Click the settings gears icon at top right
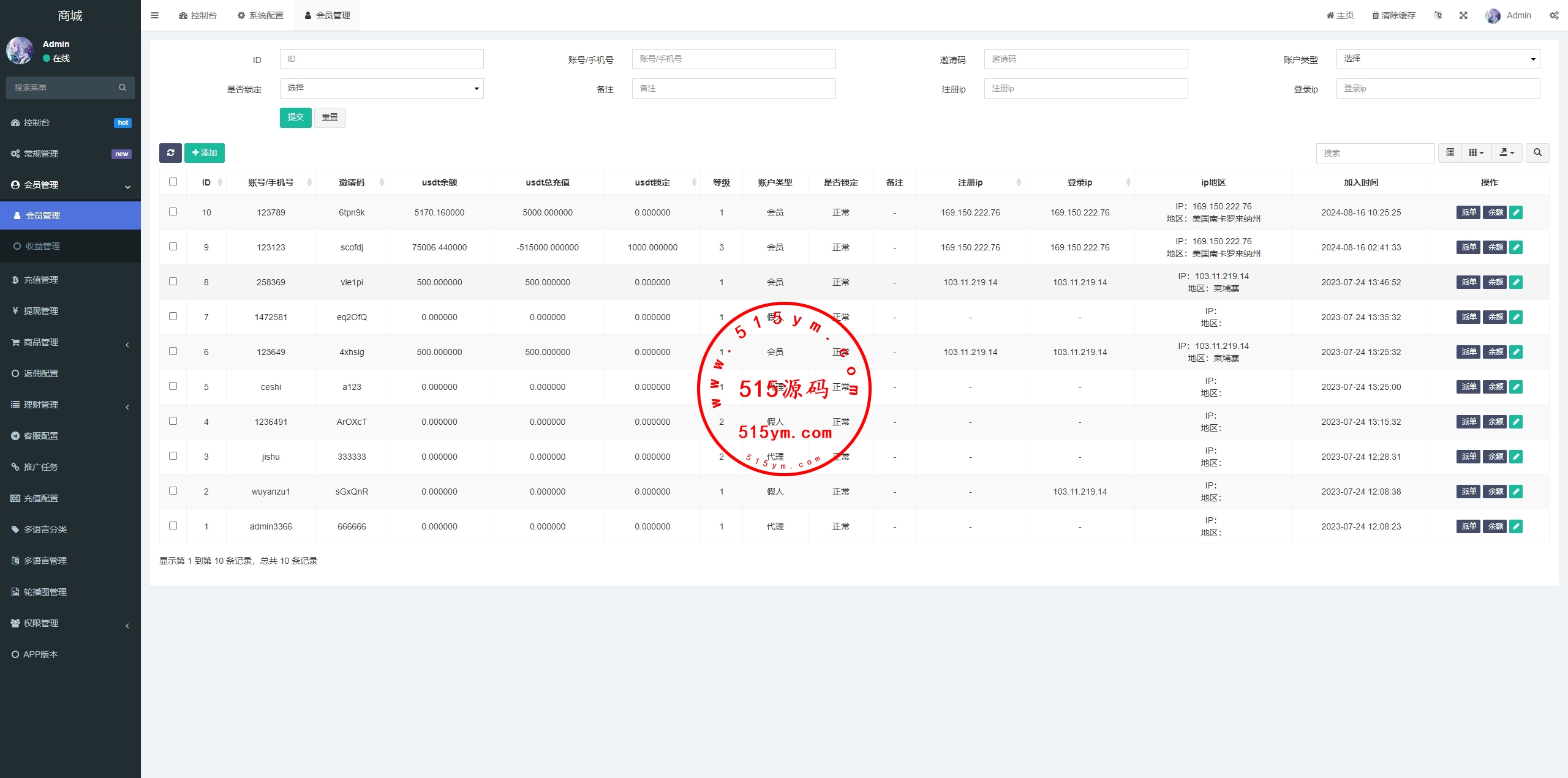This screenshot has width=1568, height=778. [1554, 15]
